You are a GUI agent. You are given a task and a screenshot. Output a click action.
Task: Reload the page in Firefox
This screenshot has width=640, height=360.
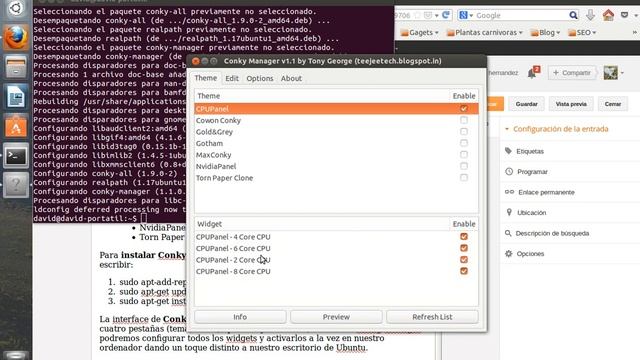click(x=446, y=15)
